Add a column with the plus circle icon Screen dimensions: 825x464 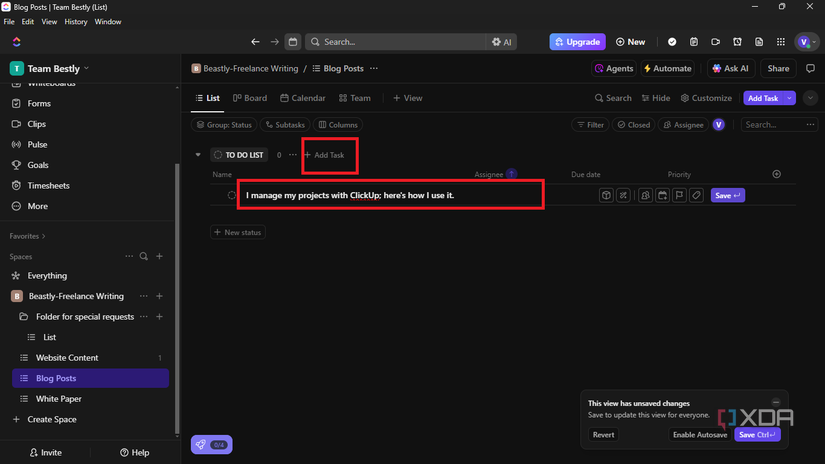(x=777, y=174)
